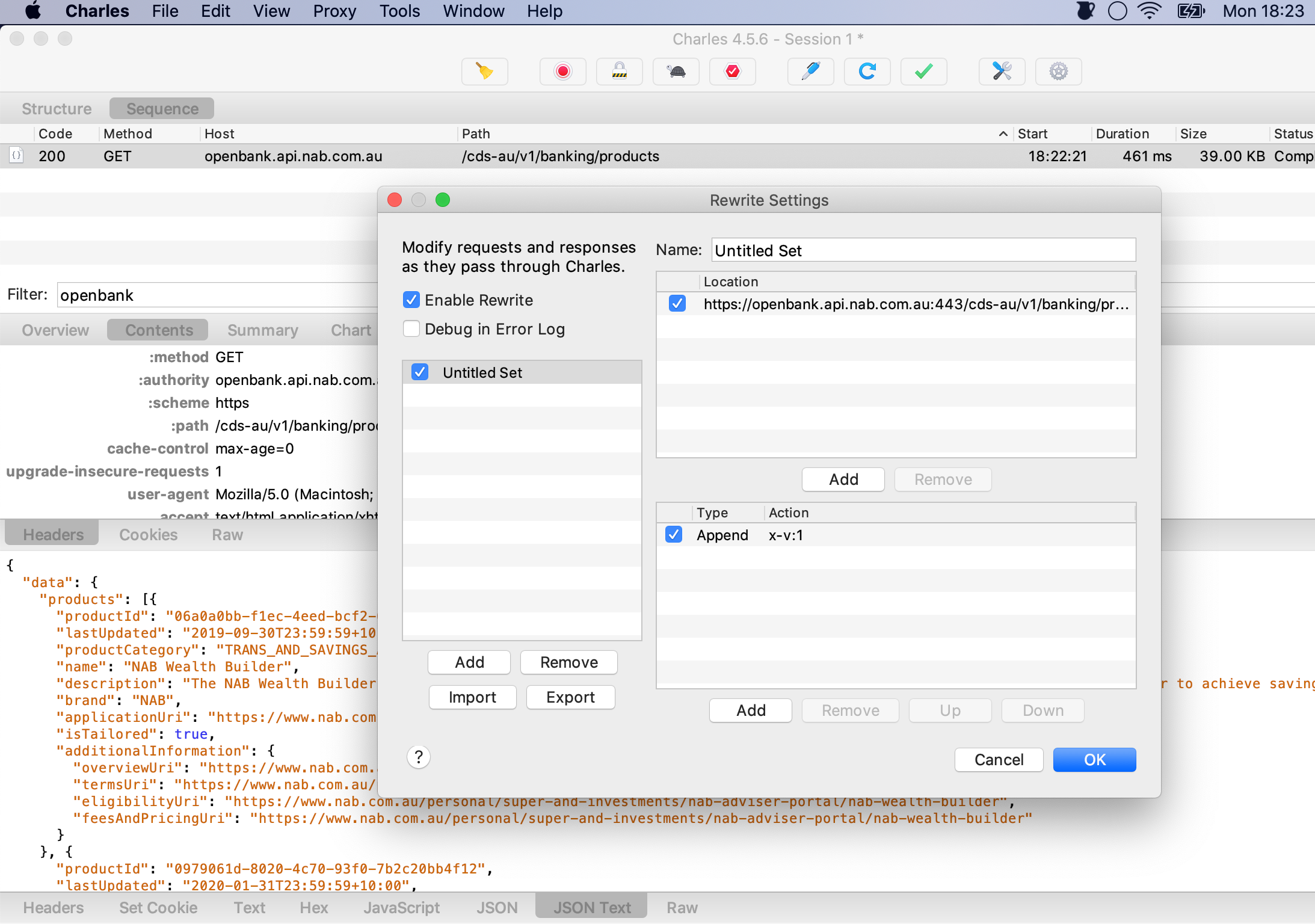Click the broom clear session icon
This screenshot has width=1315, height=924.
(x=484, y=72)
